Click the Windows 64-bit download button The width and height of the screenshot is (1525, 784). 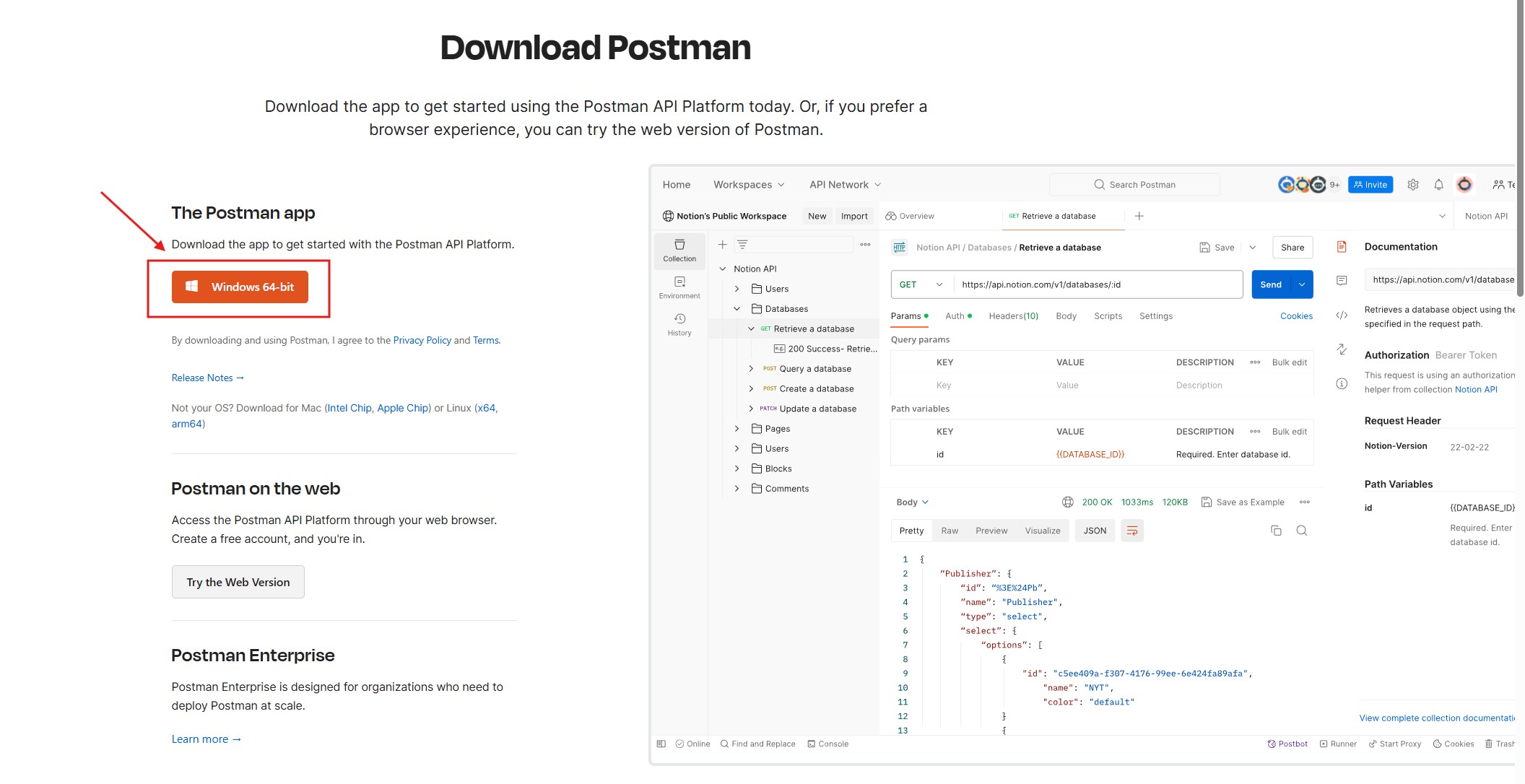click(x=240, y=287)
